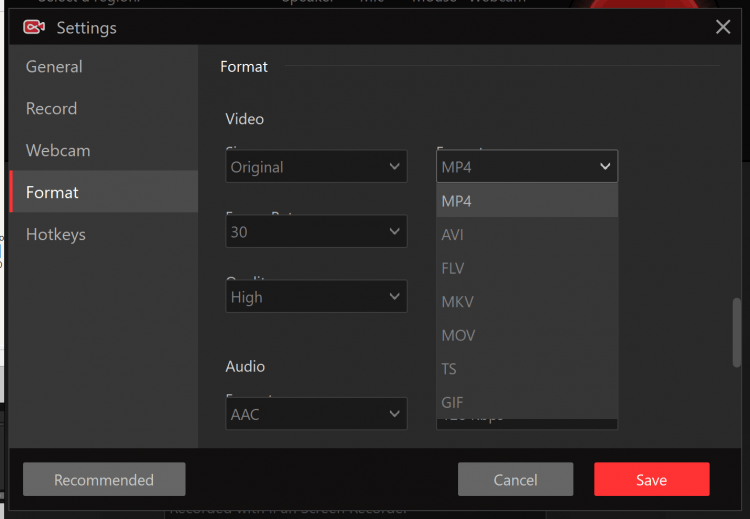Screen dimensions: 750x519
Task: Select FLV in the format list
Action: (526, 268)
